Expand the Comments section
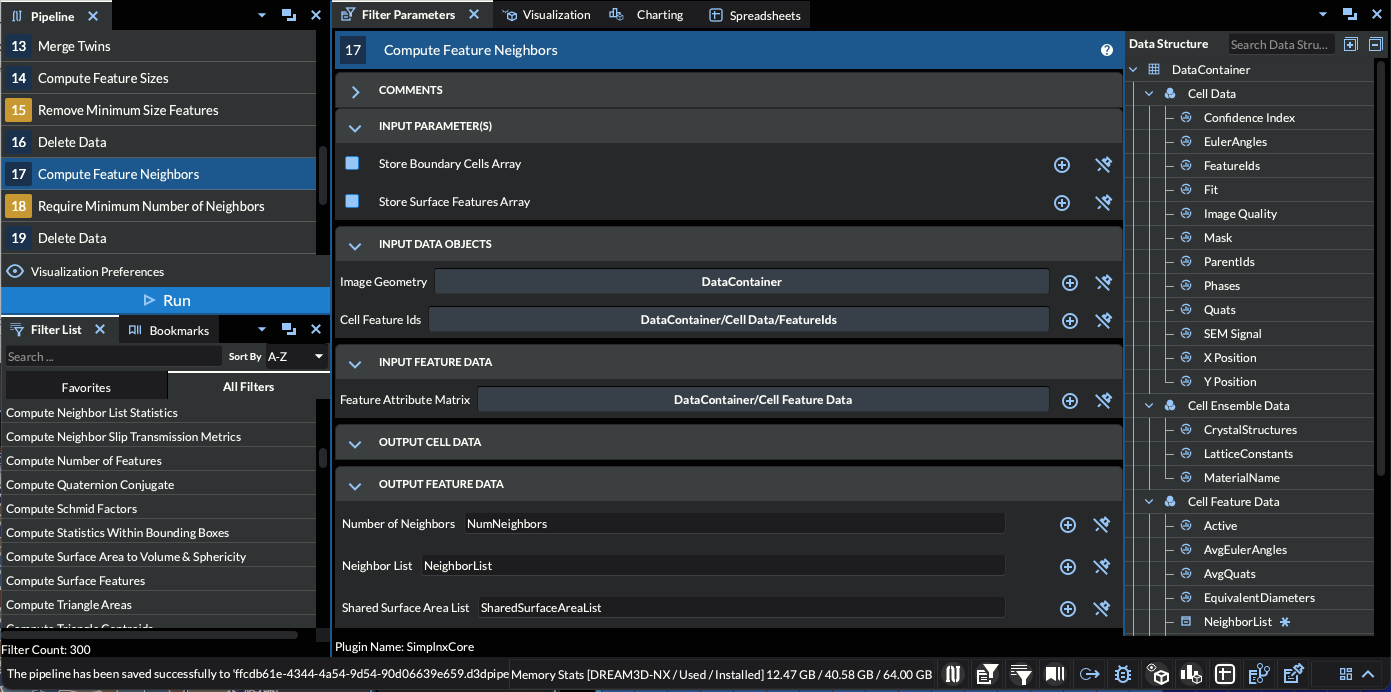This screenshot has width=1391, height=692. tap(355, 91)
